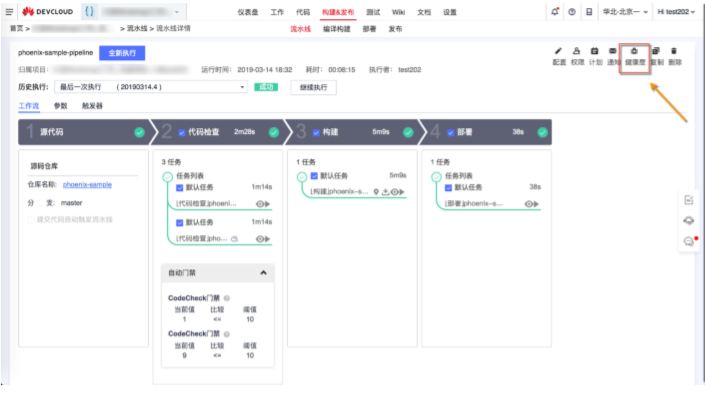Screen dimensions: 705x401
Task: Open the book icon in top bar
Action: (x=589, y=12)
